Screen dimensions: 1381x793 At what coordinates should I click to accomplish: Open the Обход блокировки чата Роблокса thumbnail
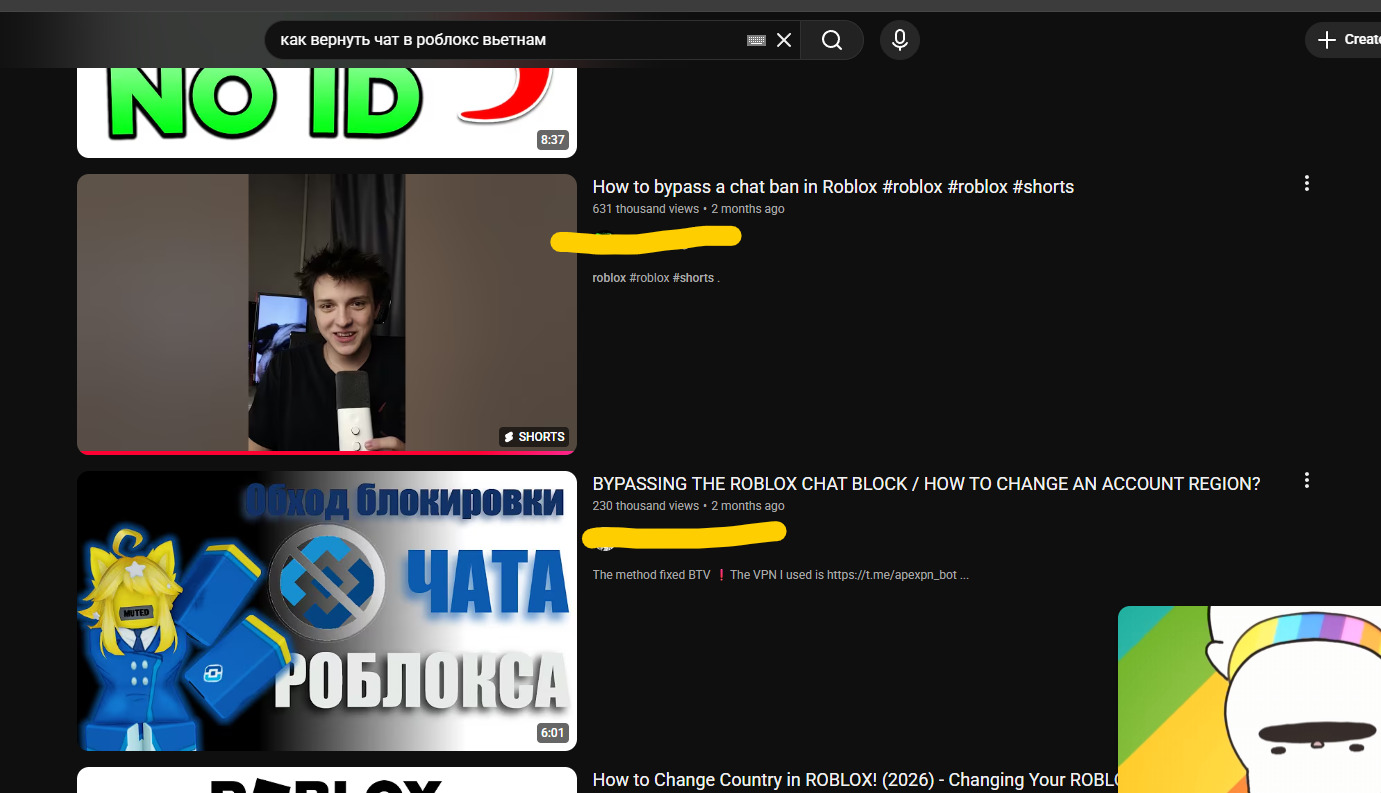327,611
